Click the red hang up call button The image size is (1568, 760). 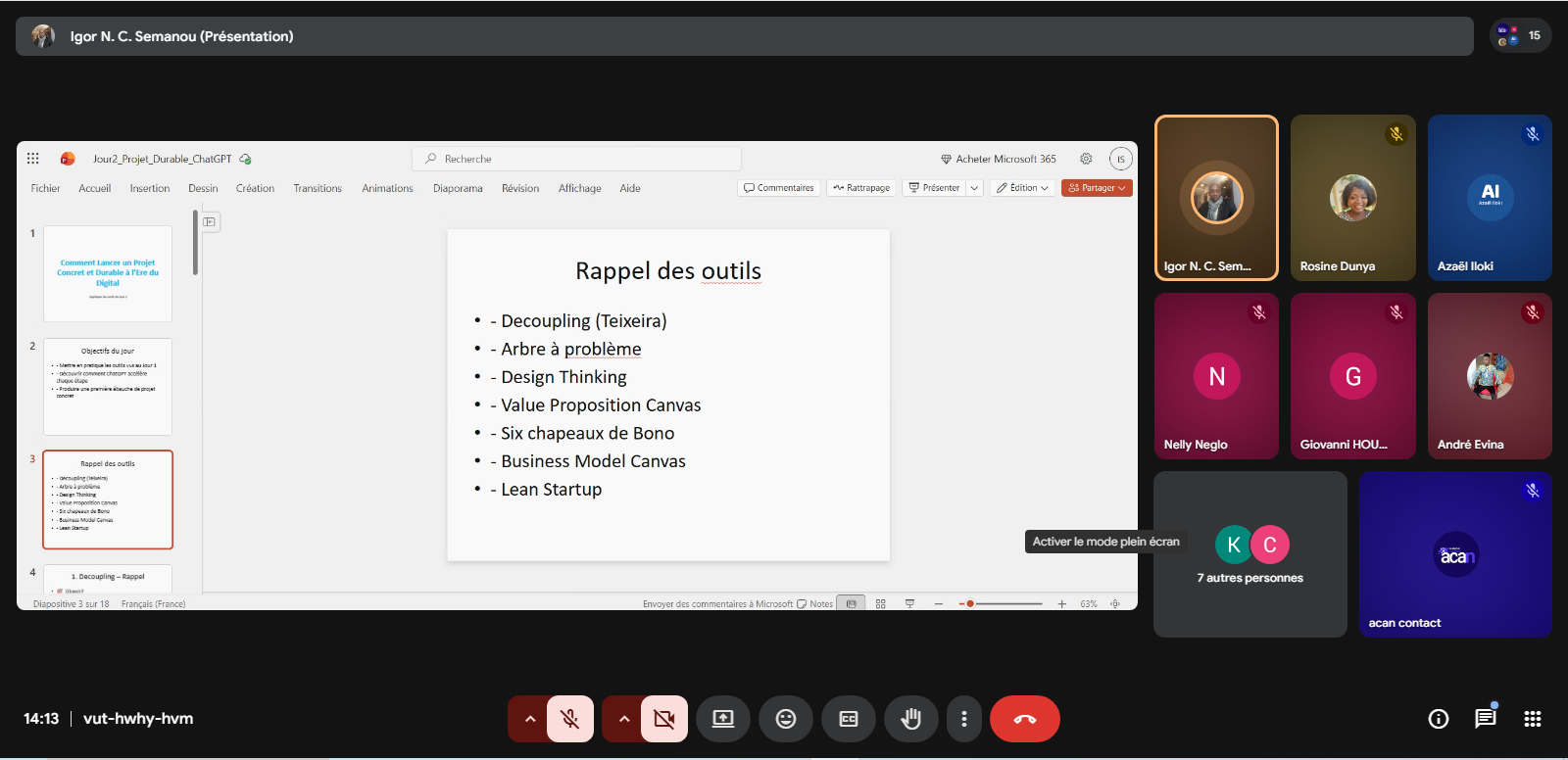tap(1024, 719)
